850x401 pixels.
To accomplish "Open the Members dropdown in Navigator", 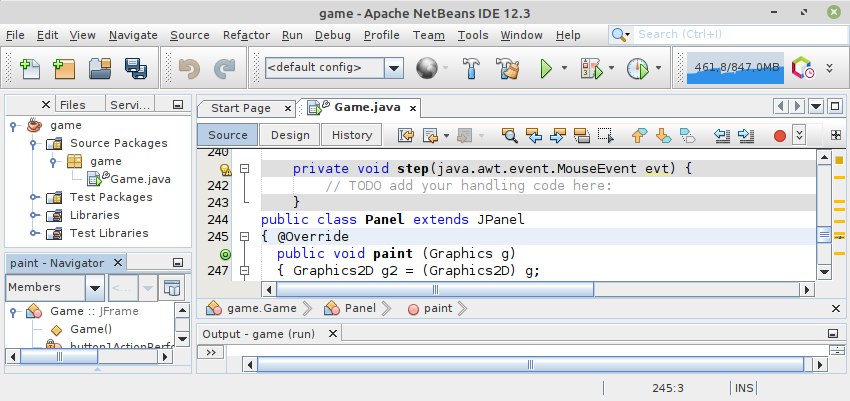I will pos(94,288).
